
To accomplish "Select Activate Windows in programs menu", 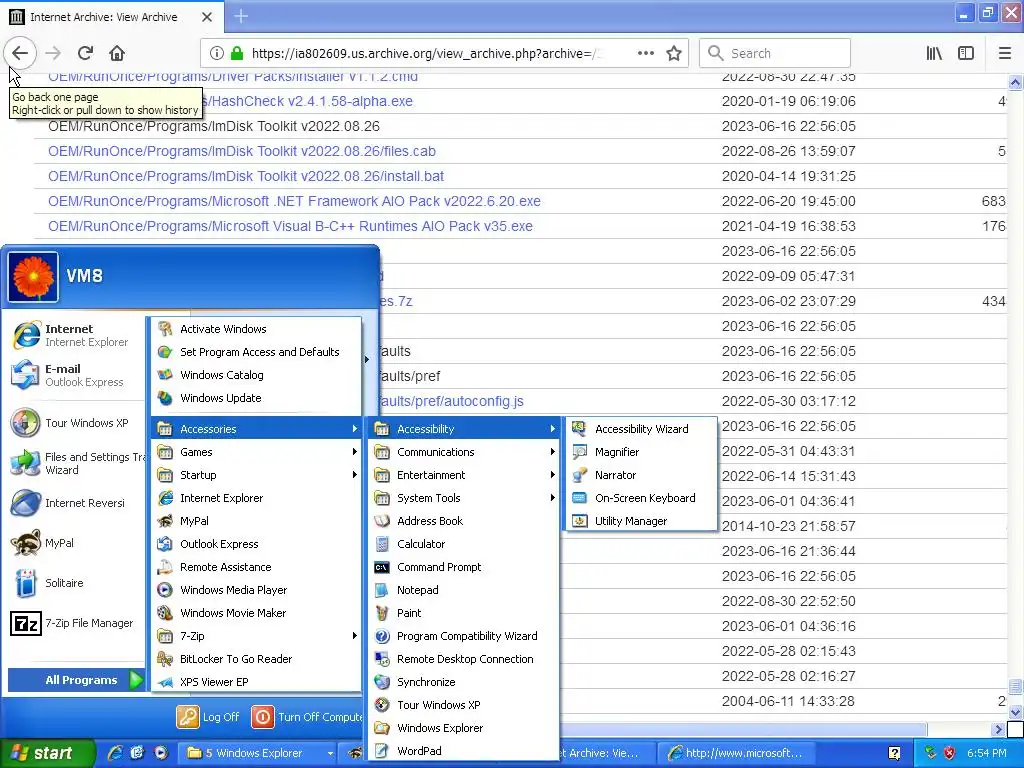I will tap(256, 328).
